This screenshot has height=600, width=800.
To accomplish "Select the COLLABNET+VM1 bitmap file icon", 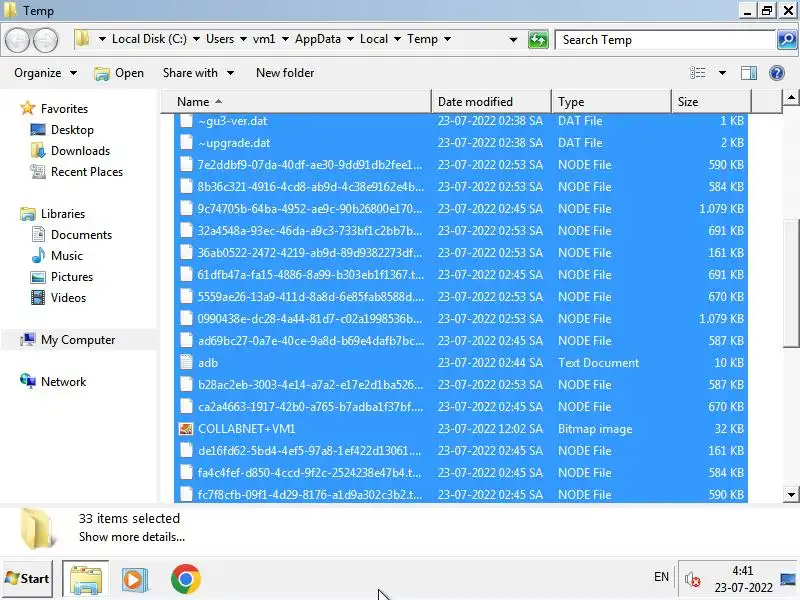I will [x=186, y=429].
